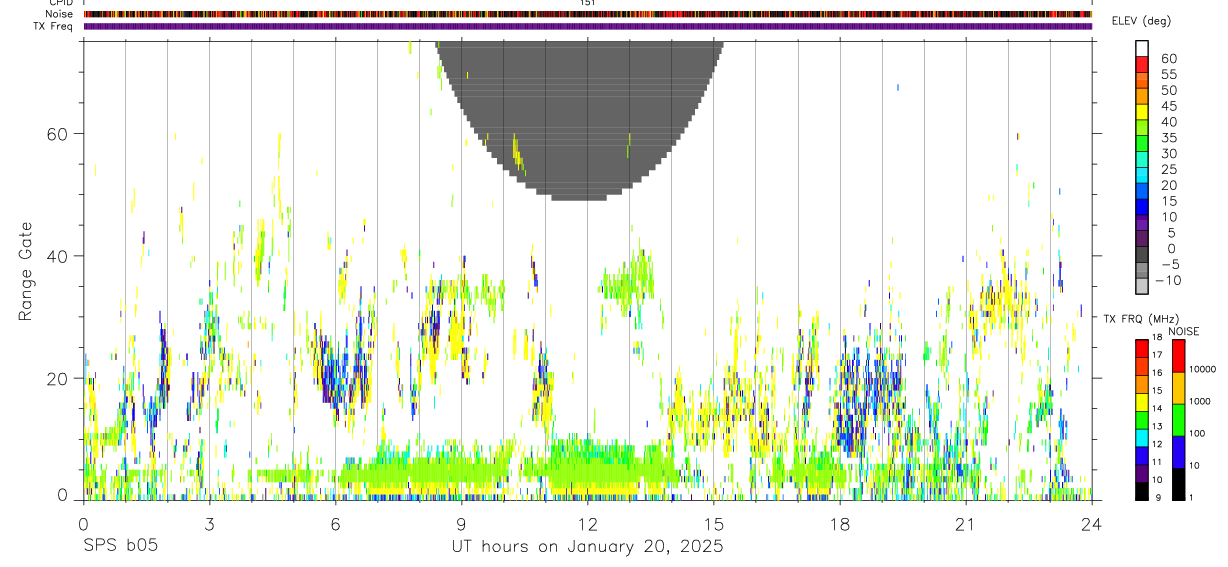
Task: Click the '1000' value on the NOISE colorbar
Action: coord(1199,401)
